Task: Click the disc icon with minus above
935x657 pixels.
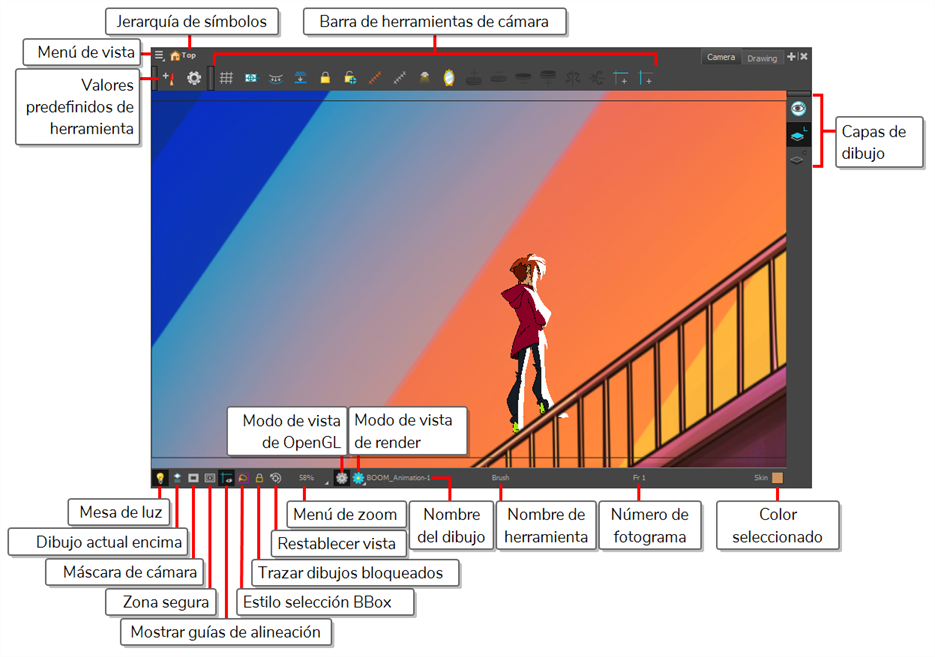Action: click(x=499, y=78)
